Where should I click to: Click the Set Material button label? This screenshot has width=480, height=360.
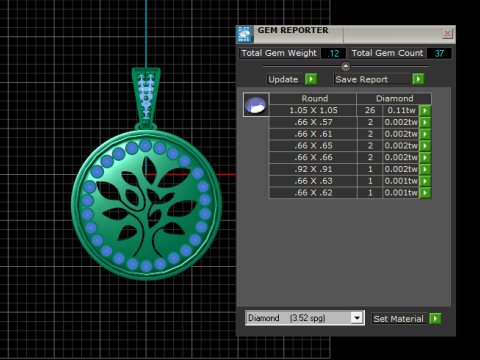pyautogui.click(x=399, y=319)
